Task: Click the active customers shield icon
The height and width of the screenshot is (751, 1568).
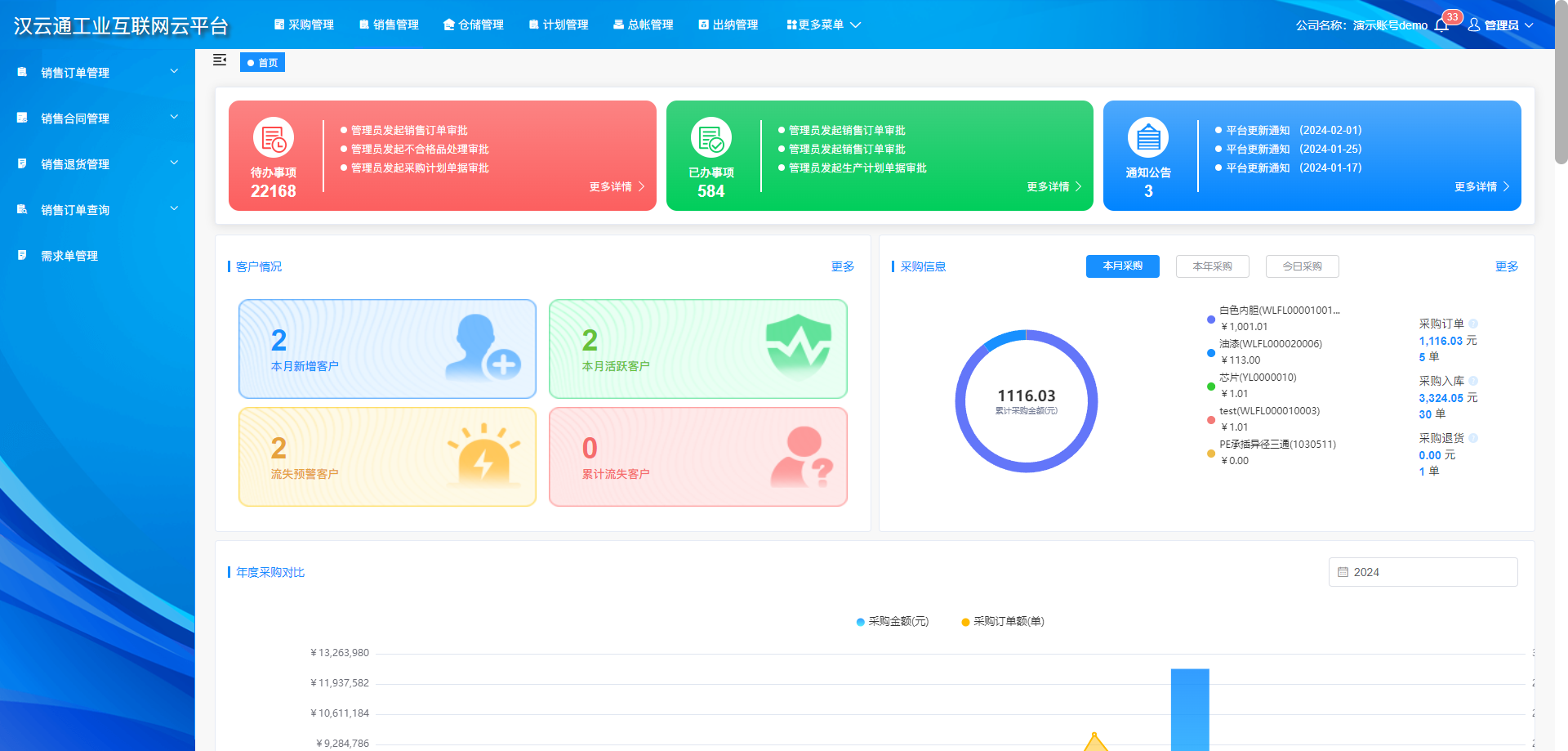Action: [798, 346]
